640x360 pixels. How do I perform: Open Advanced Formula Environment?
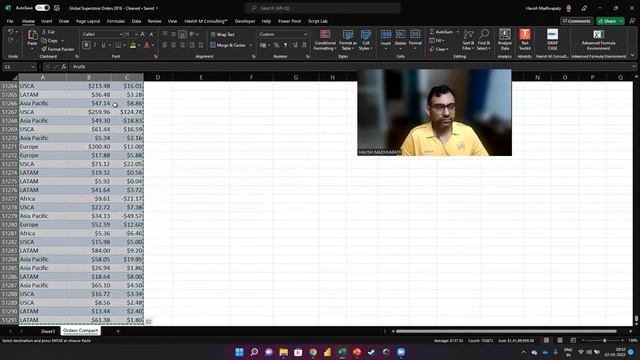598,40
